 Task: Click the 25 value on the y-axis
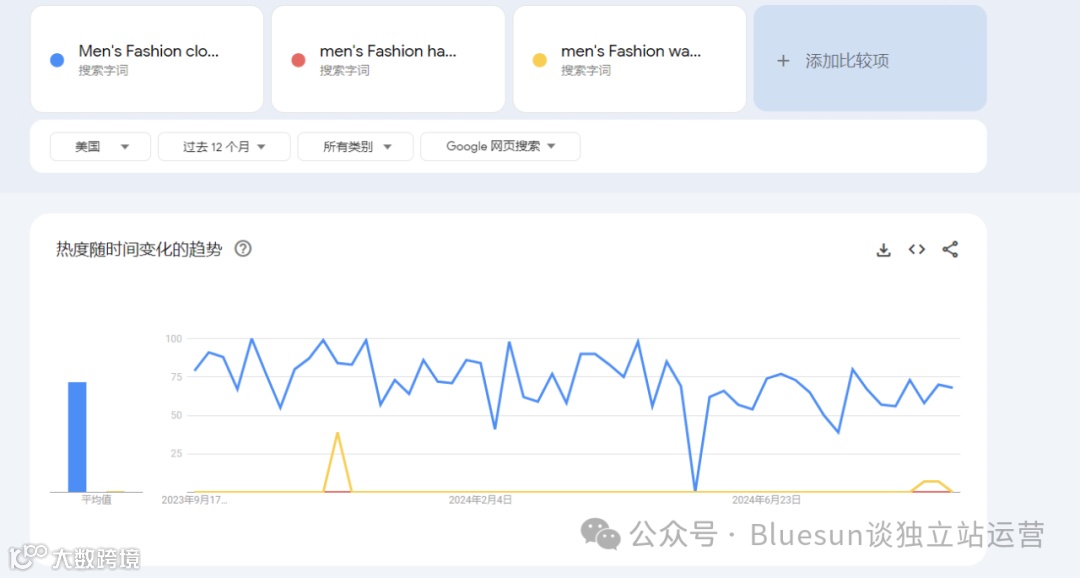click(176, 454)
